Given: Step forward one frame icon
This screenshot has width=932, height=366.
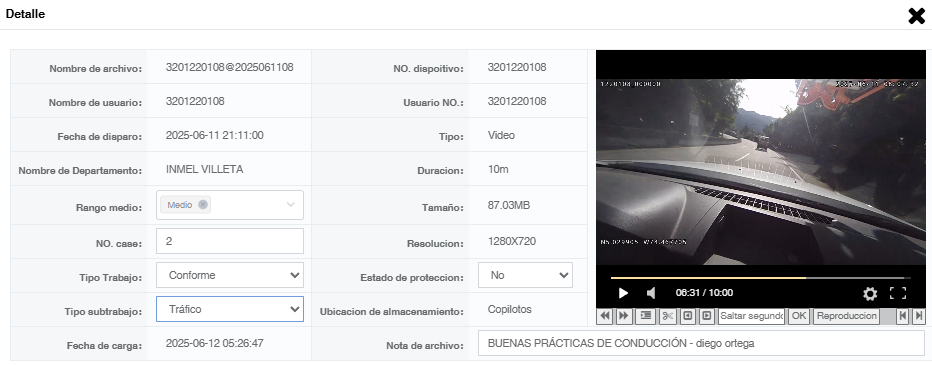Looking at the screenshot, I should click(706, 316).
